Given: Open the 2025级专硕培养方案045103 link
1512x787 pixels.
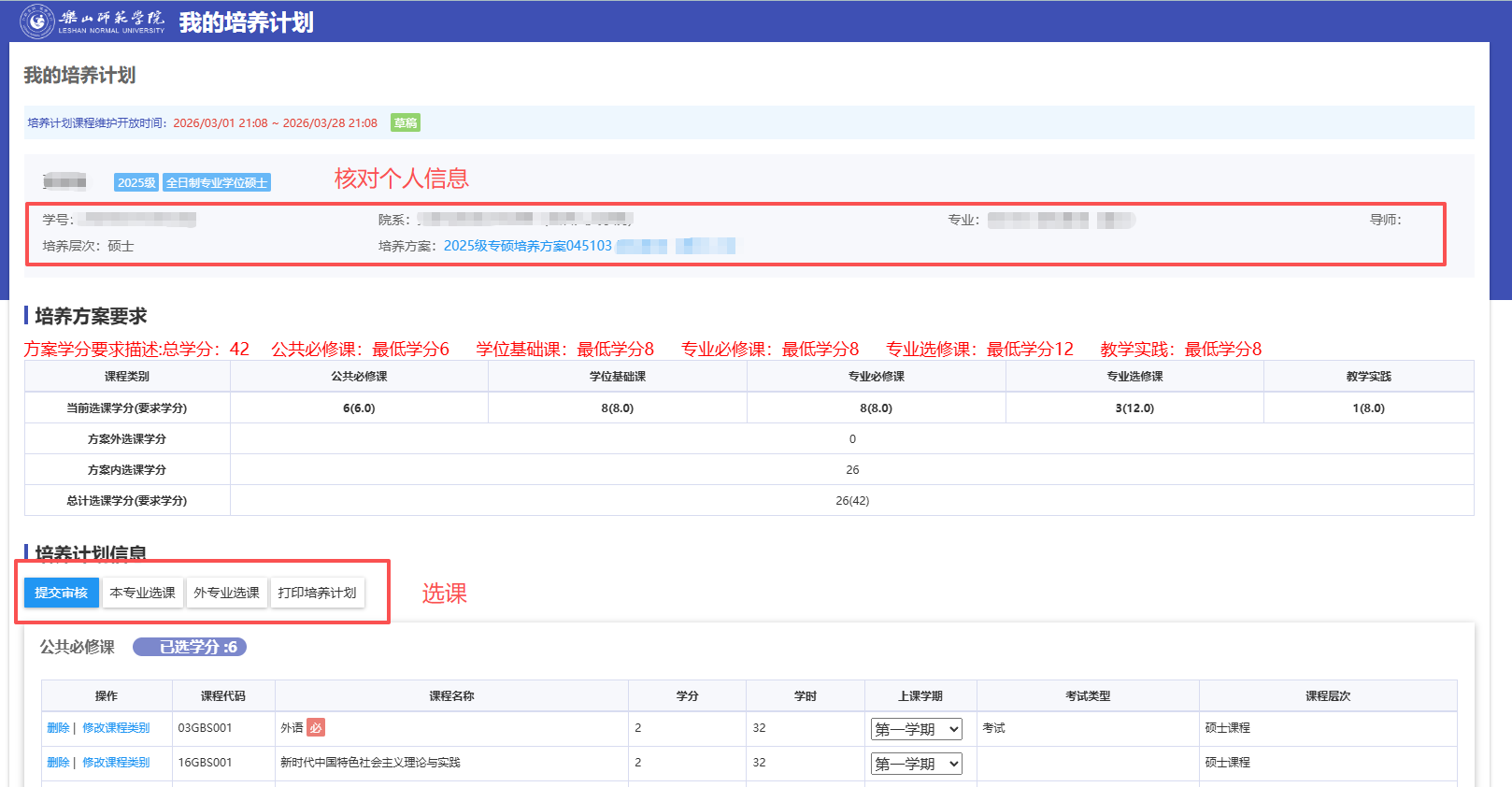Looking at the screenshot, I should tap(527, 246).
